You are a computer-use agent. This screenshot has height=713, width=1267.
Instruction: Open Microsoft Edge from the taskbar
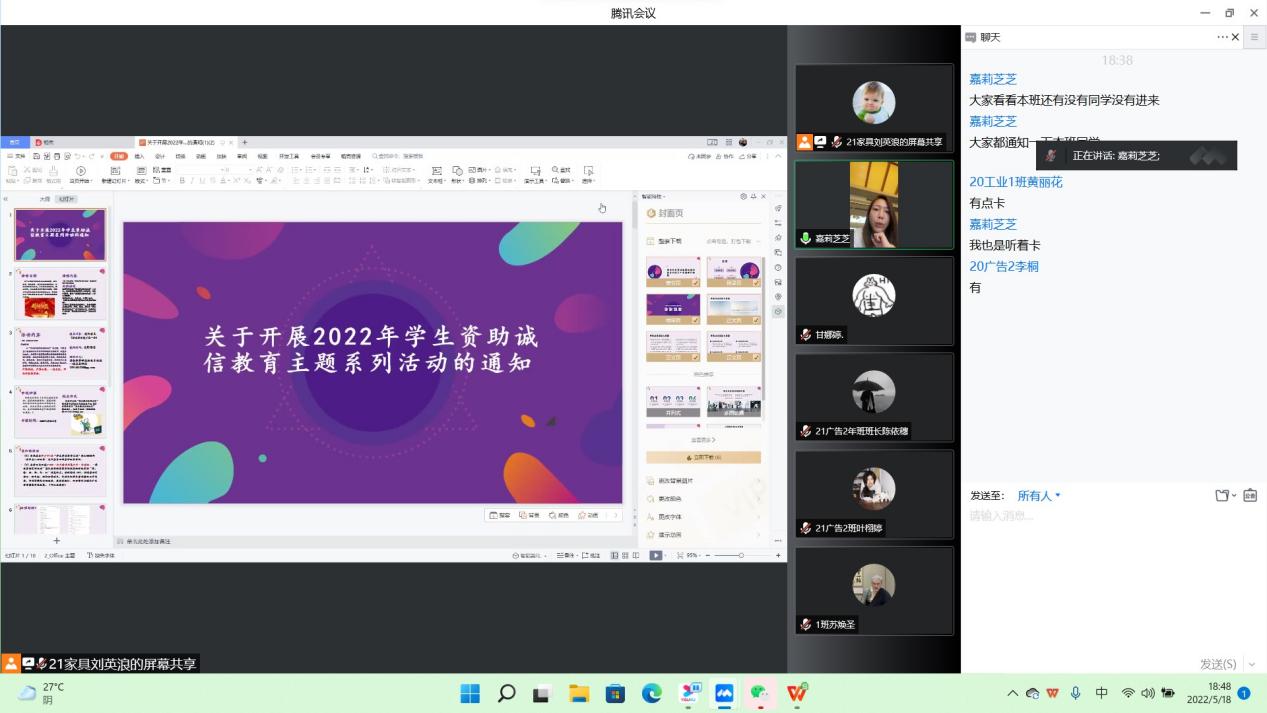[652, 693]
